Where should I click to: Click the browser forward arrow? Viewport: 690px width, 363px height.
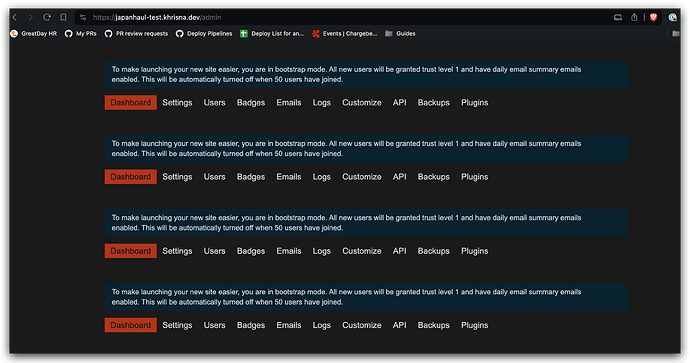click(x=30, y=17)
